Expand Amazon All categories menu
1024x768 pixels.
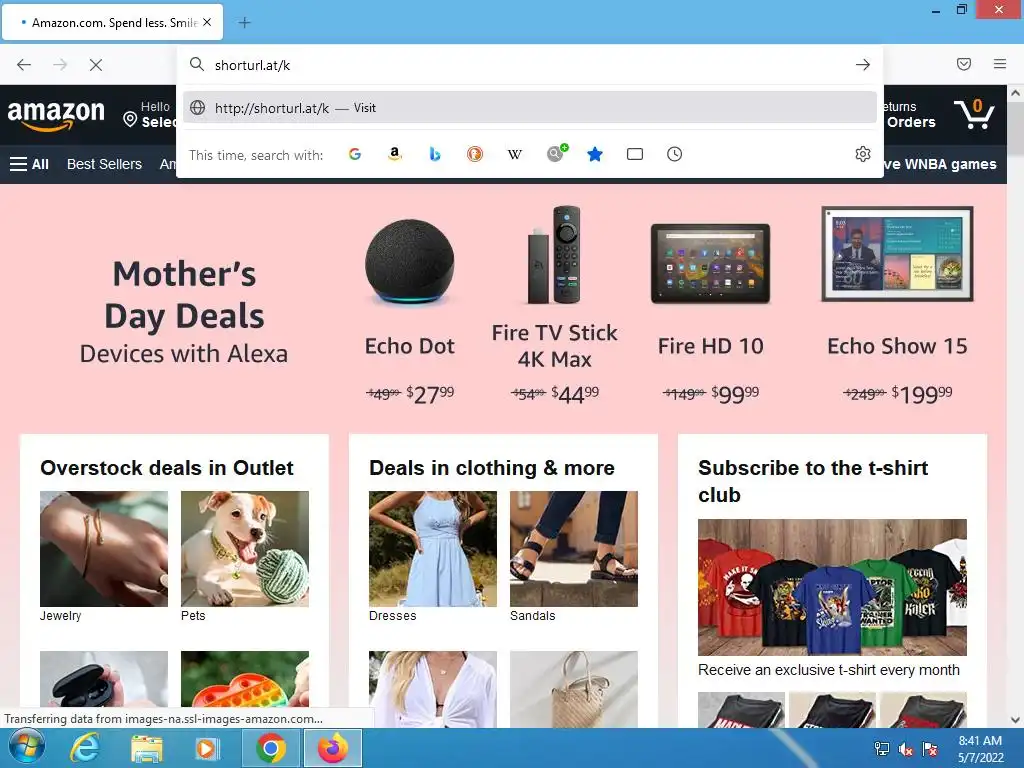pos(29,164)
